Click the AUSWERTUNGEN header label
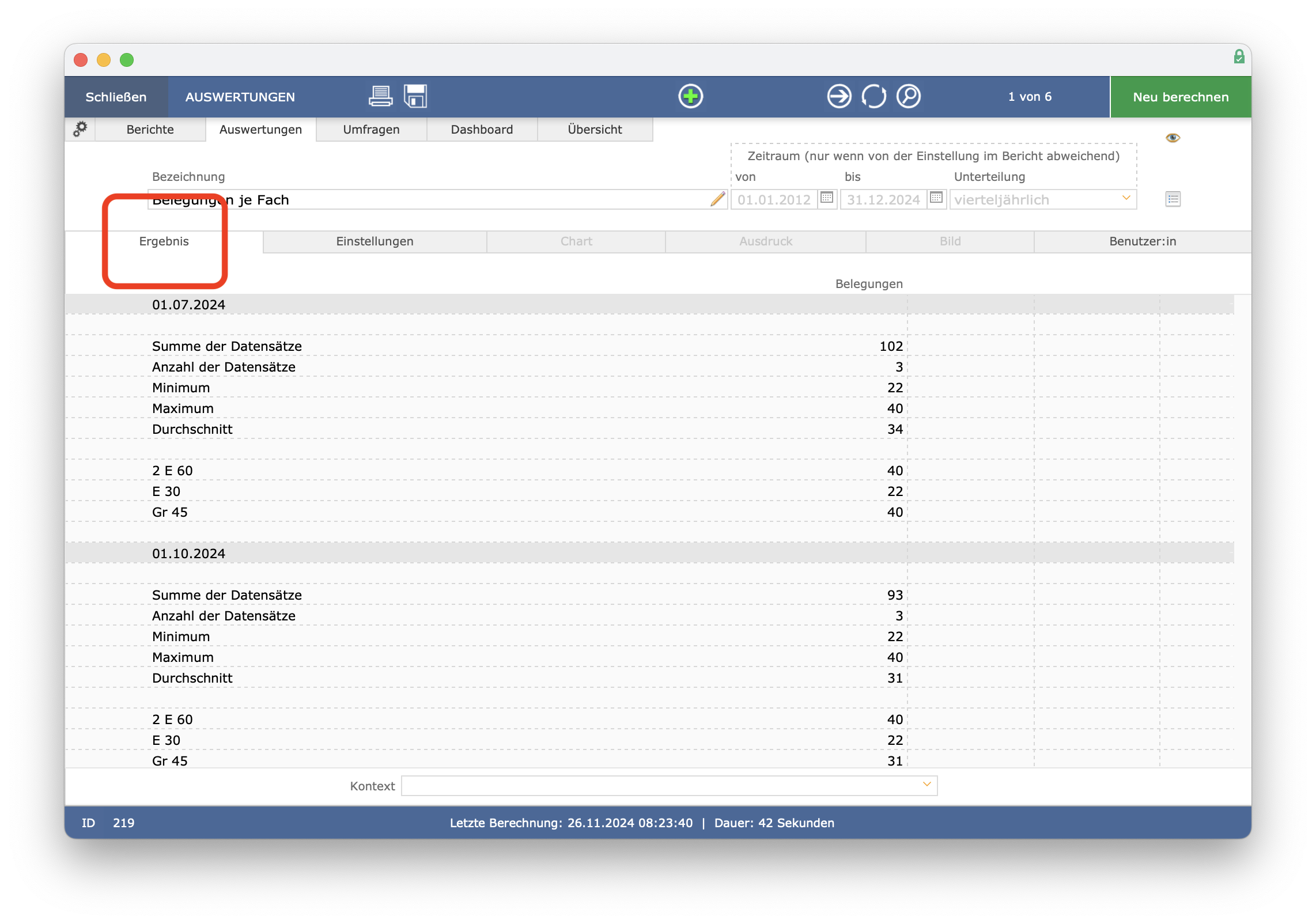The image size is (1316, 924). click(240, 97)
